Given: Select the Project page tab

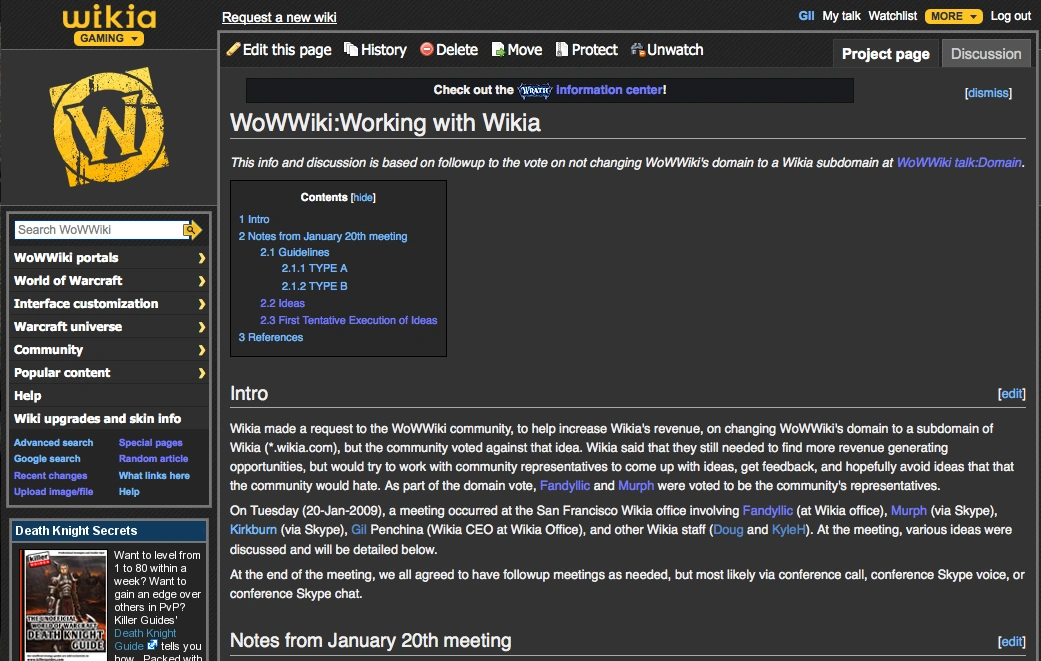Looking at the screenshot, I should [x=886, y=54].
